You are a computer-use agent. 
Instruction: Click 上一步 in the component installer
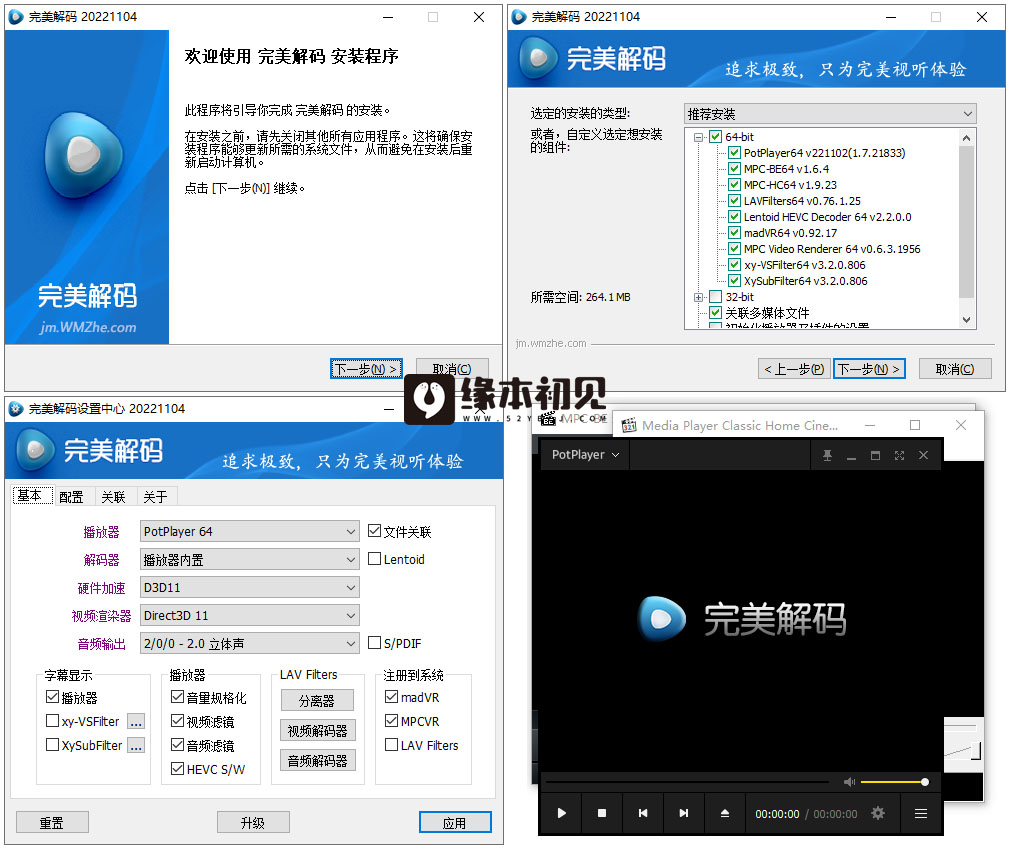[794, 369]
